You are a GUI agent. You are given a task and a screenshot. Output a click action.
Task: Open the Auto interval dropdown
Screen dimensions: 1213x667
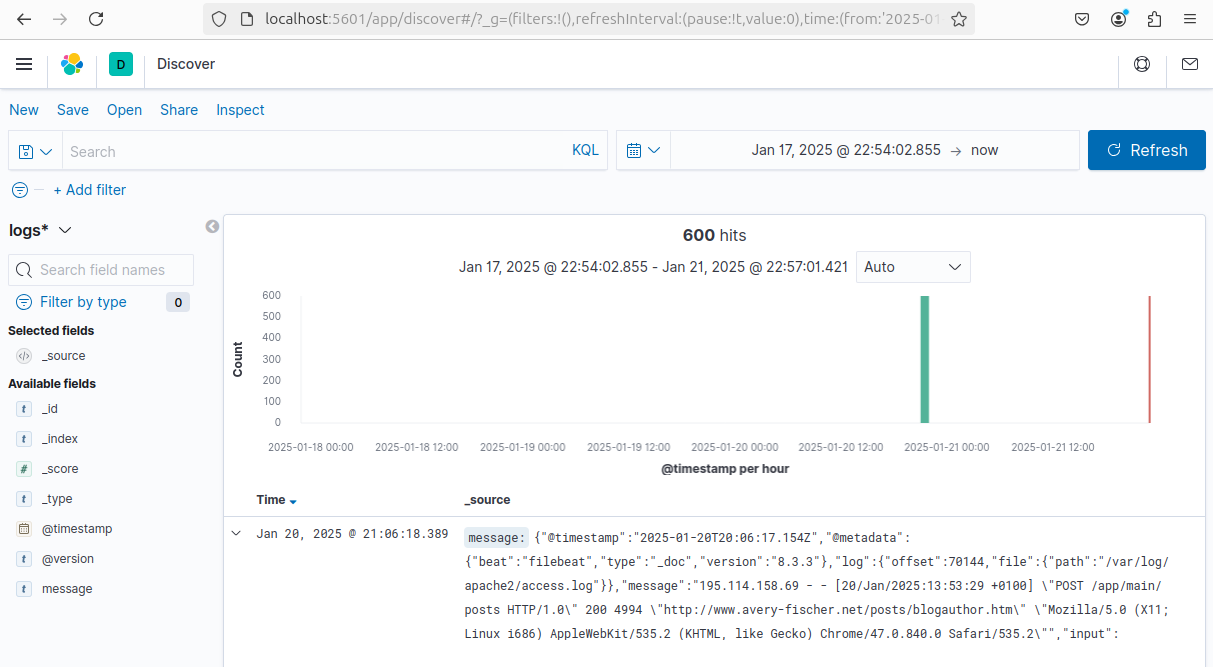click(912, 267)
